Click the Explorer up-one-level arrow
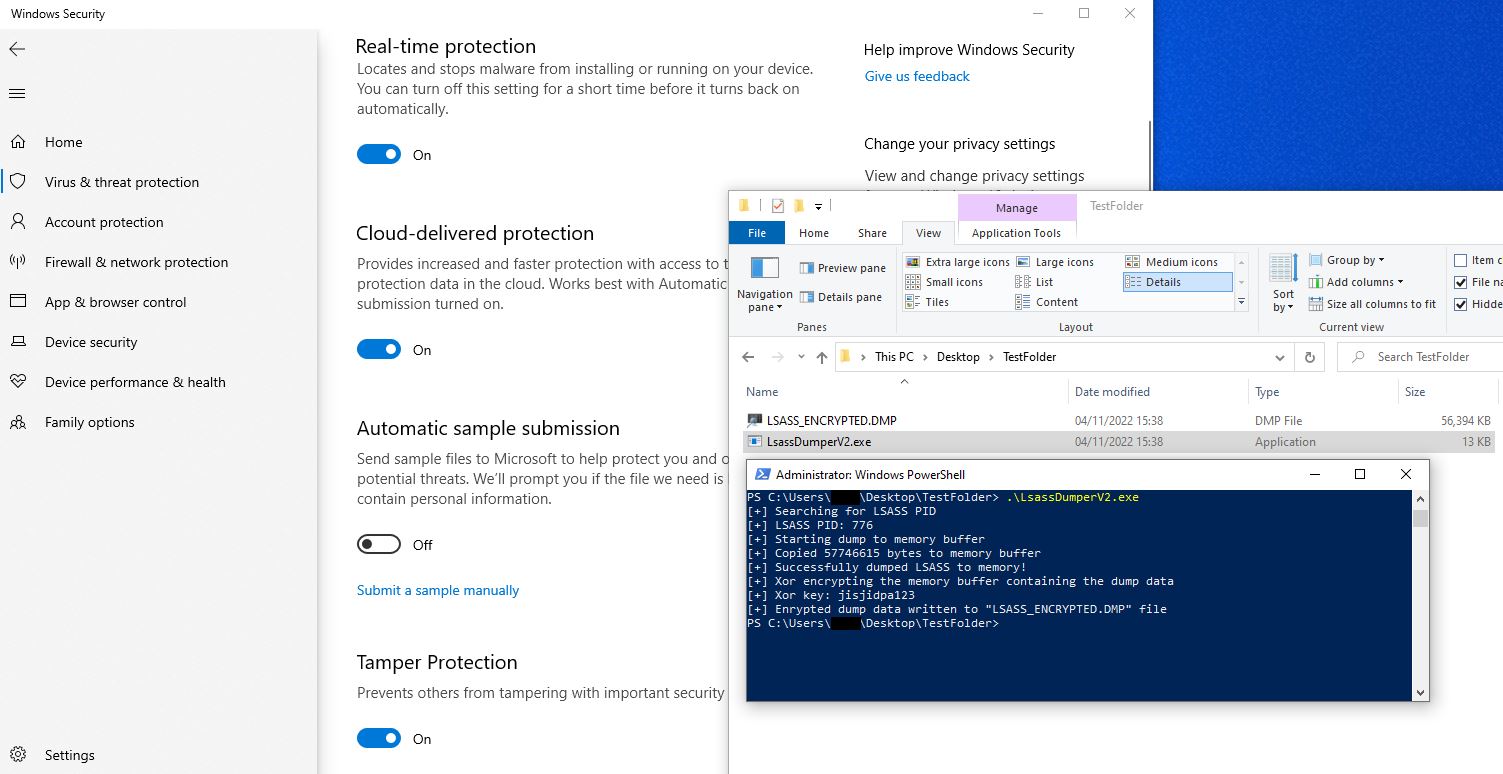This screenshot has height=774, width=1503. (x=822, y=357)
